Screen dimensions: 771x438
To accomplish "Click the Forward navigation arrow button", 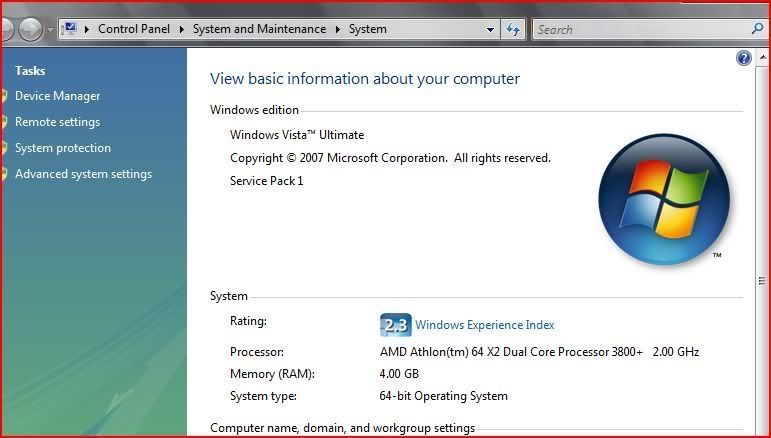I will (30, 29).
